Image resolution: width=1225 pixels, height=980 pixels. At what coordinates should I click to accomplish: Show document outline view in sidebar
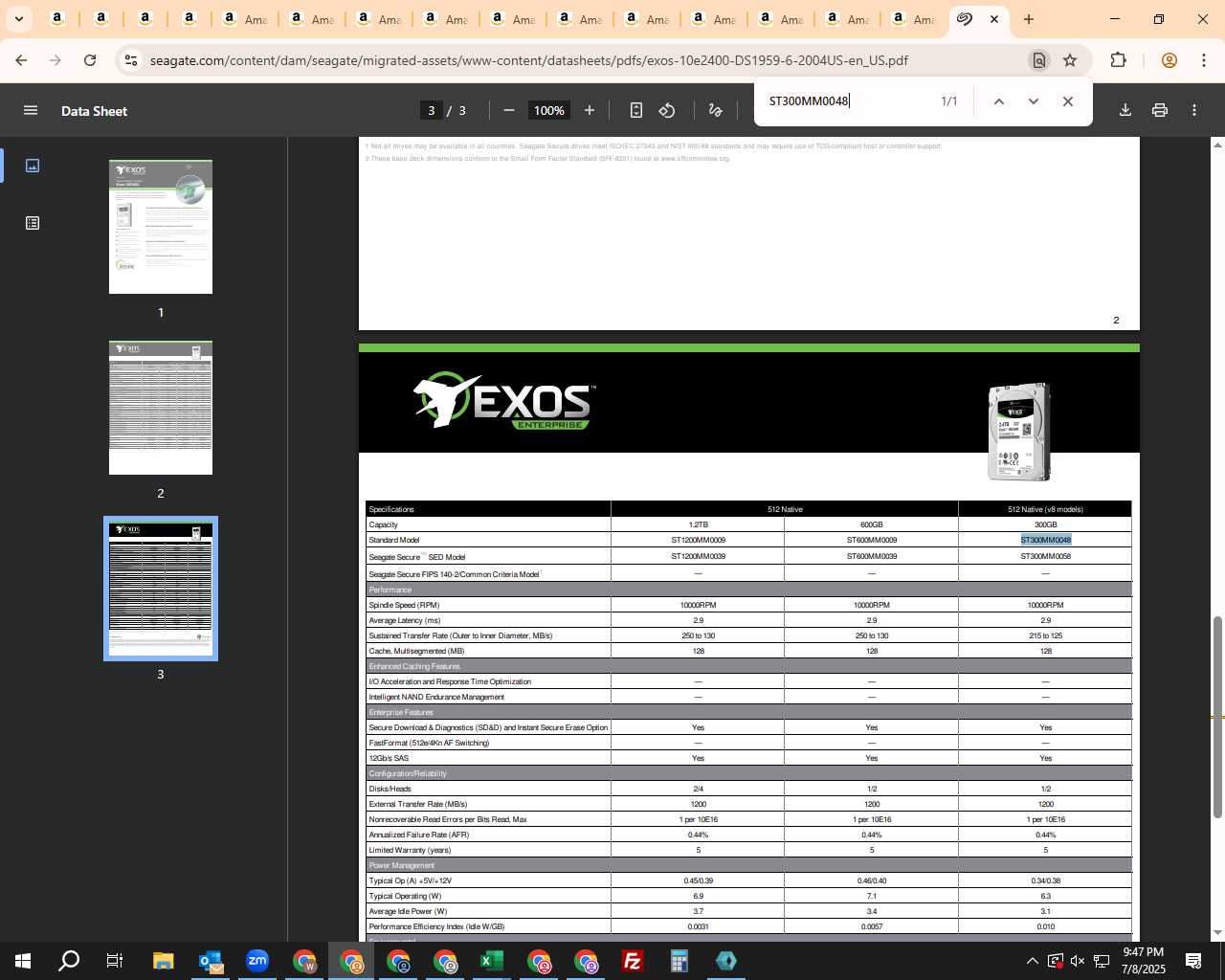33,223
